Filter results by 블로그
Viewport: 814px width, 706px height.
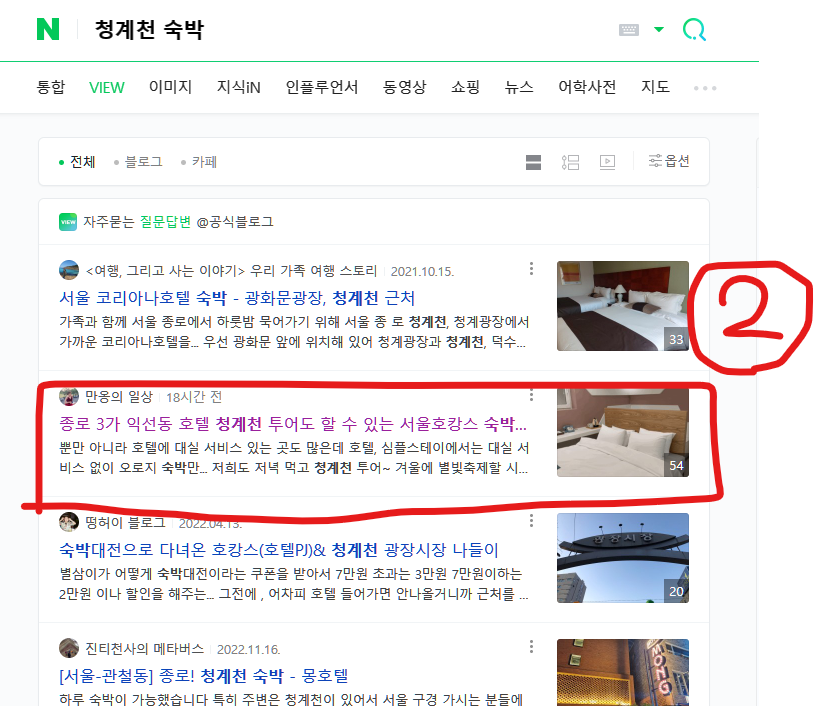tap(138, 162)
